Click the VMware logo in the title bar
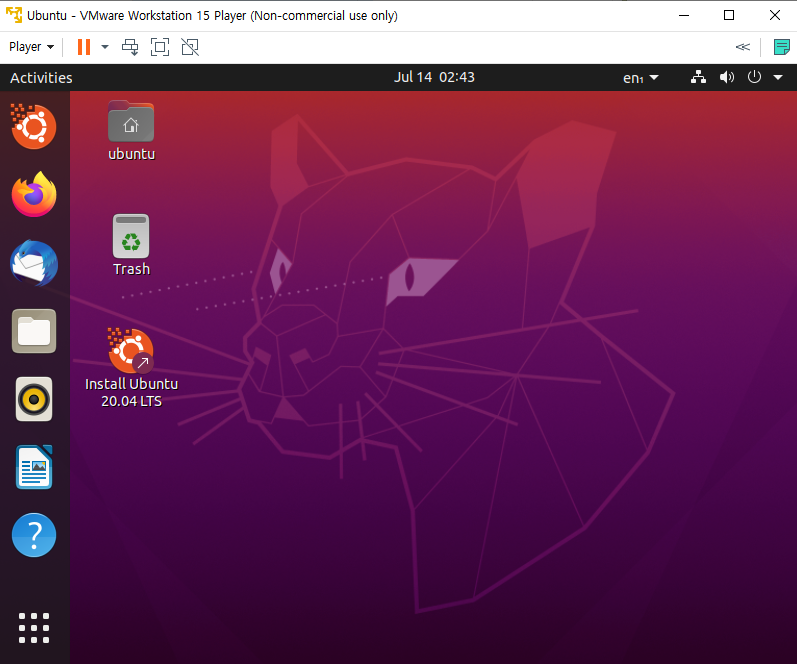Image resolution: width=797 pixels, height=664 pixels. pyautogui.click(x=14, y=15)
